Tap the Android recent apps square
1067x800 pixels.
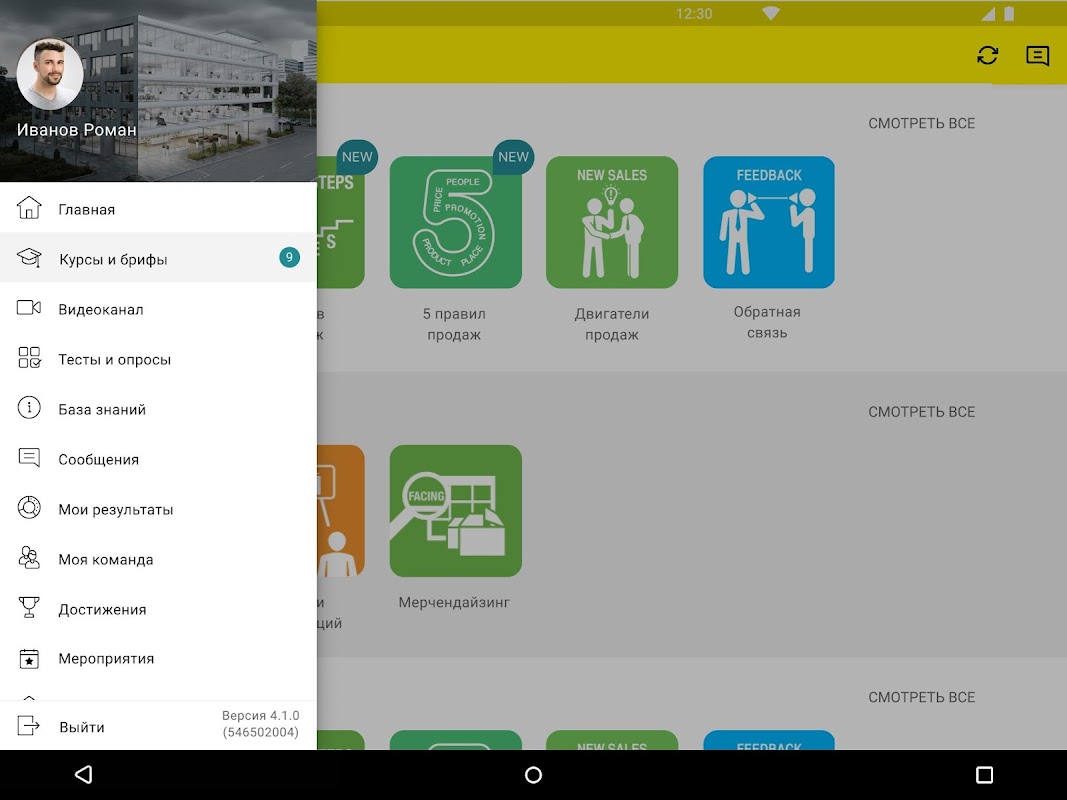pyautogui.click(x=984, y=775)
